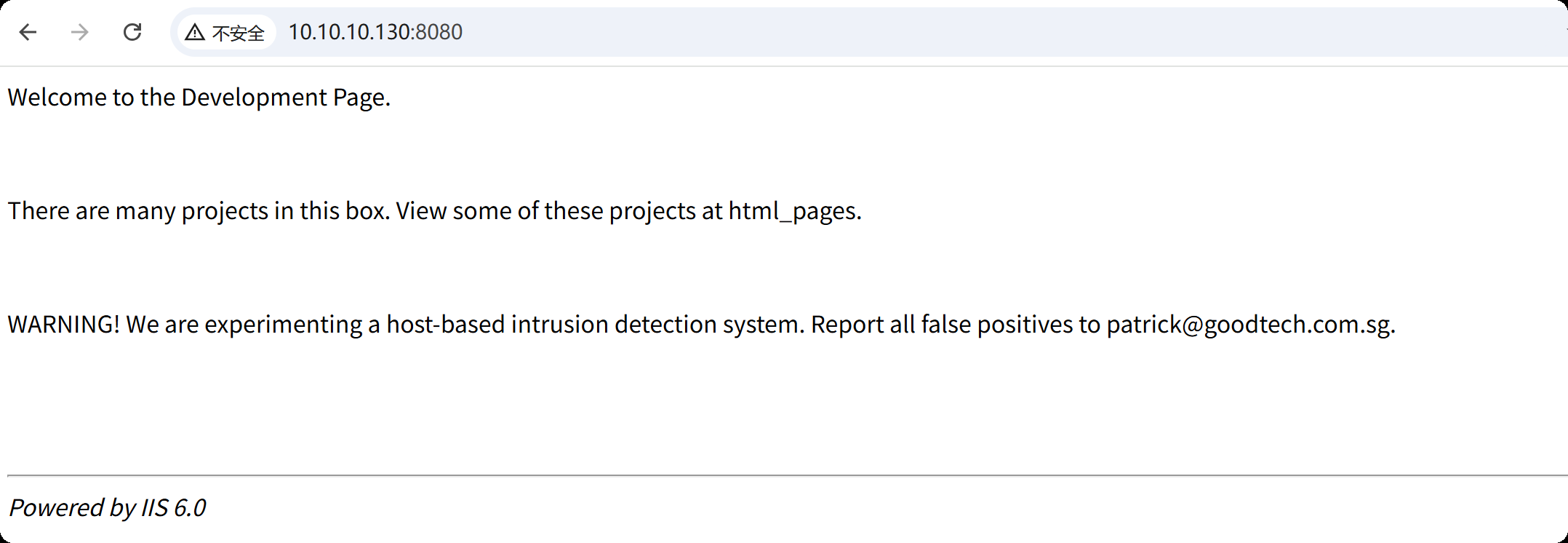Screen dimensions: 1568x543
Task: Click the browser back arrow
Action: 28,32
